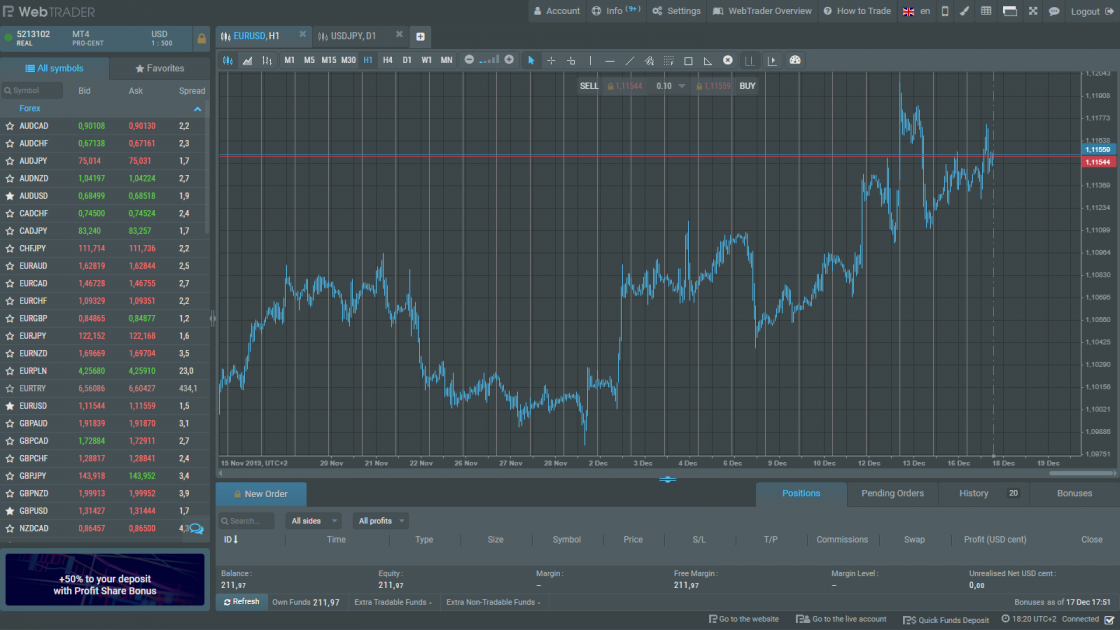Toggle GBPUSD favorite star
The image size is (1120, 630).
pos(9,511)
